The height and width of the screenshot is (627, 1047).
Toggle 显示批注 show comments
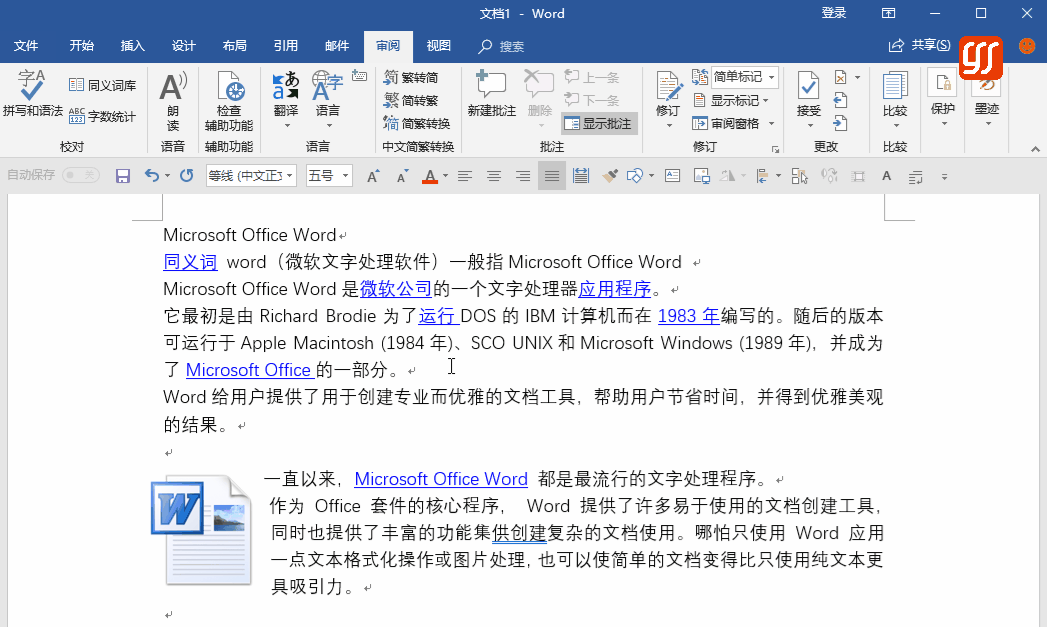tap(600, 124)
